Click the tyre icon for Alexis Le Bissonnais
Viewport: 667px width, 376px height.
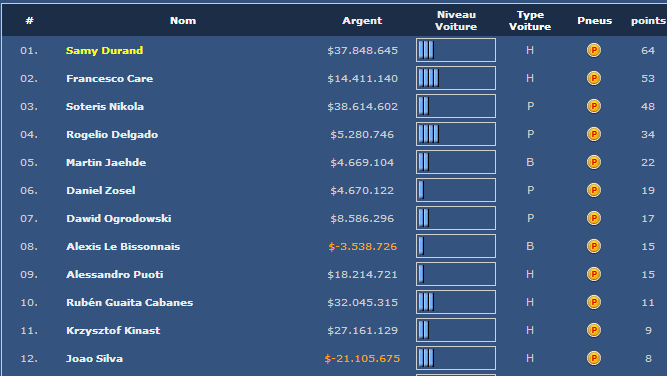pyautogui.click(x=594, y=246)
